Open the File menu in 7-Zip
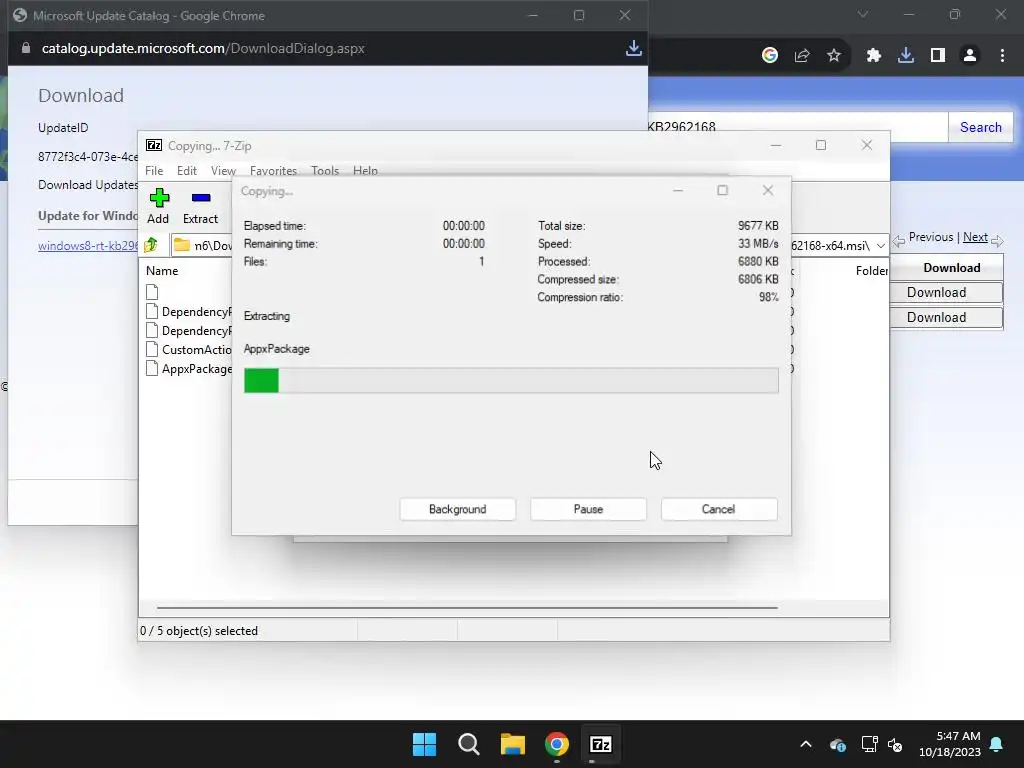The height and width of the screenshot is (768, 1024). pyautogui.click(x=154, y=170)
